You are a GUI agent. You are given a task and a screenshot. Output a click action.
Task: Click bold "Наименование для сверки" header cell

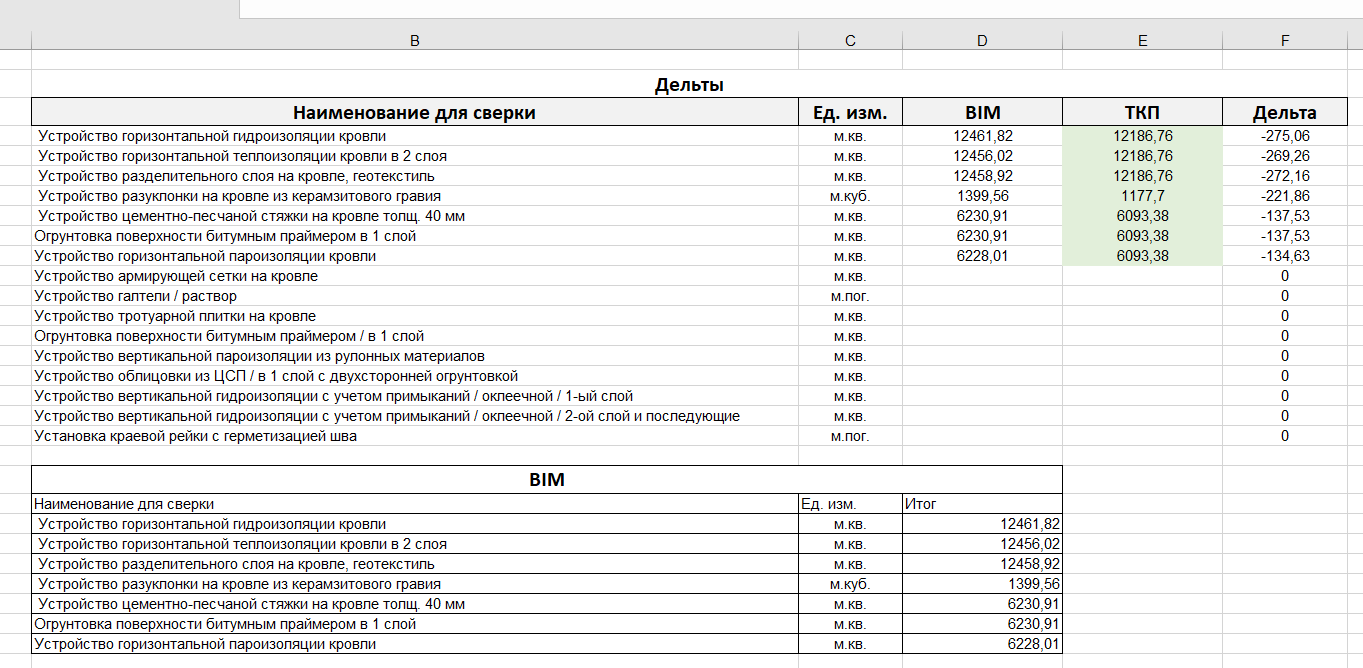pos(415,112)
